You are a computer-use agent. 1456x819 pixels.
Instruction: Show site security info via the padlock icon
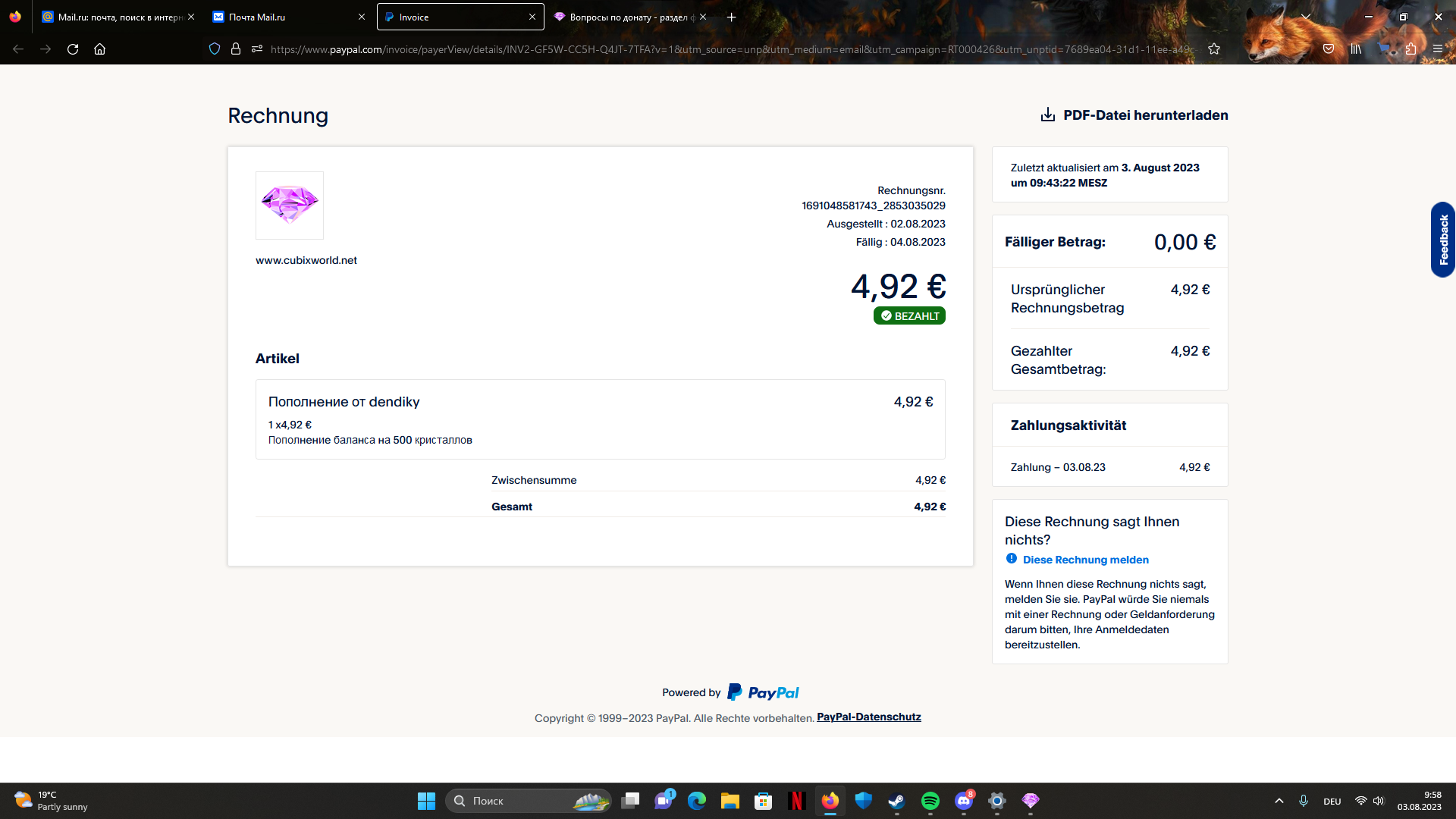[236, 49]
